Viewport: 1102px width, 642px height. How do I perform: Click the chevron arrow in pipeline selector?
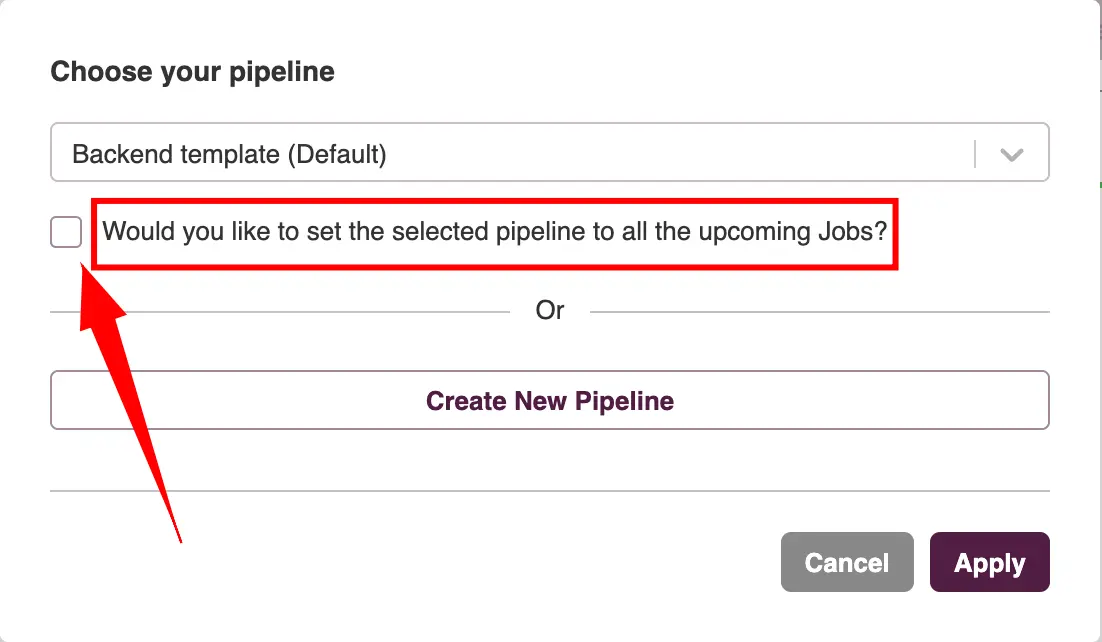[x=1012, y=155]
